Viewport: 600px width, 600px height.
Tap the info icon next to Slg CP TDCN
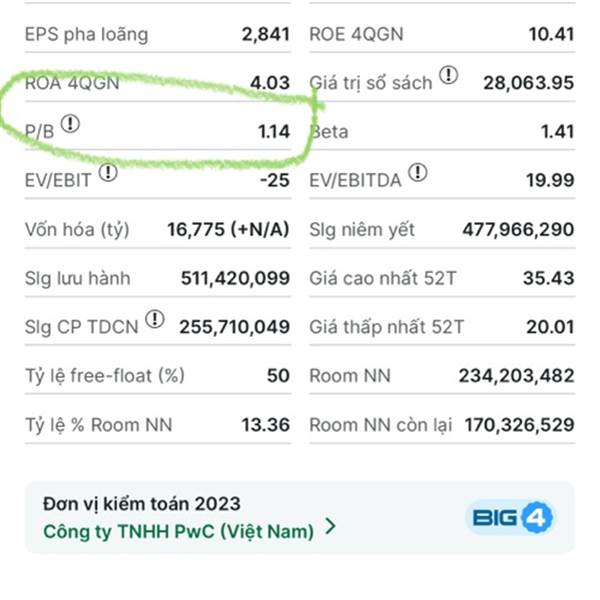click(155, 319)
